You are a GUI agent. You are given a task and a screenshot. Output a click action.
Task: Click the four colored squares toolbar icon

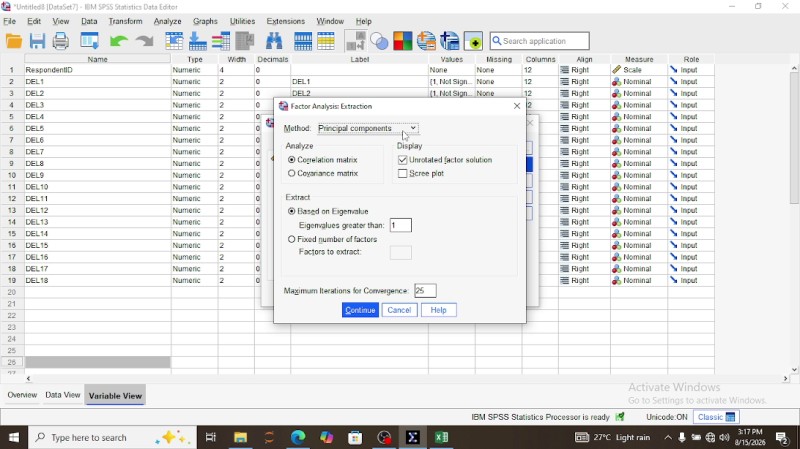pos(403,41)
